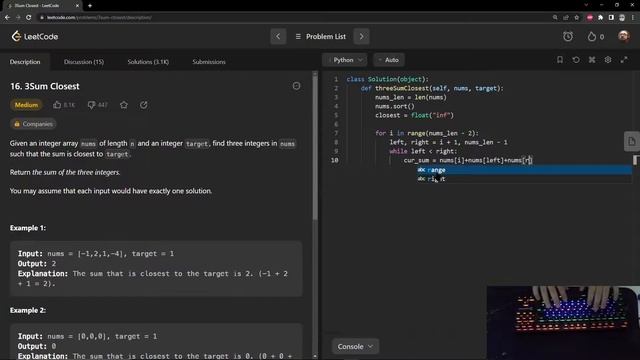Toggle editor fullscreen icon
Viewport: 640px width, 360px height.
coord(624,60)
